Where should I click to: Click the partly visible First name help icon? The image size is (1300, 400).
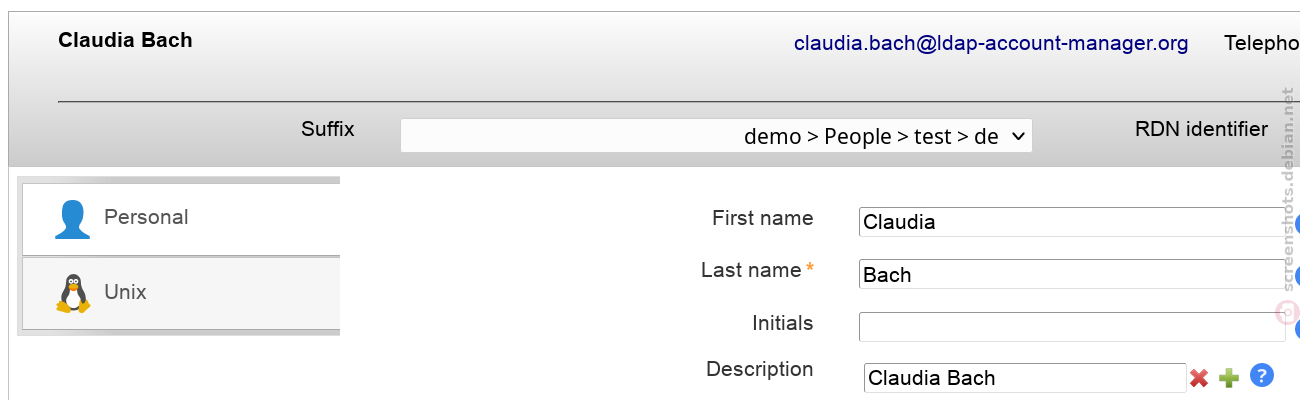pos(1297,225)
